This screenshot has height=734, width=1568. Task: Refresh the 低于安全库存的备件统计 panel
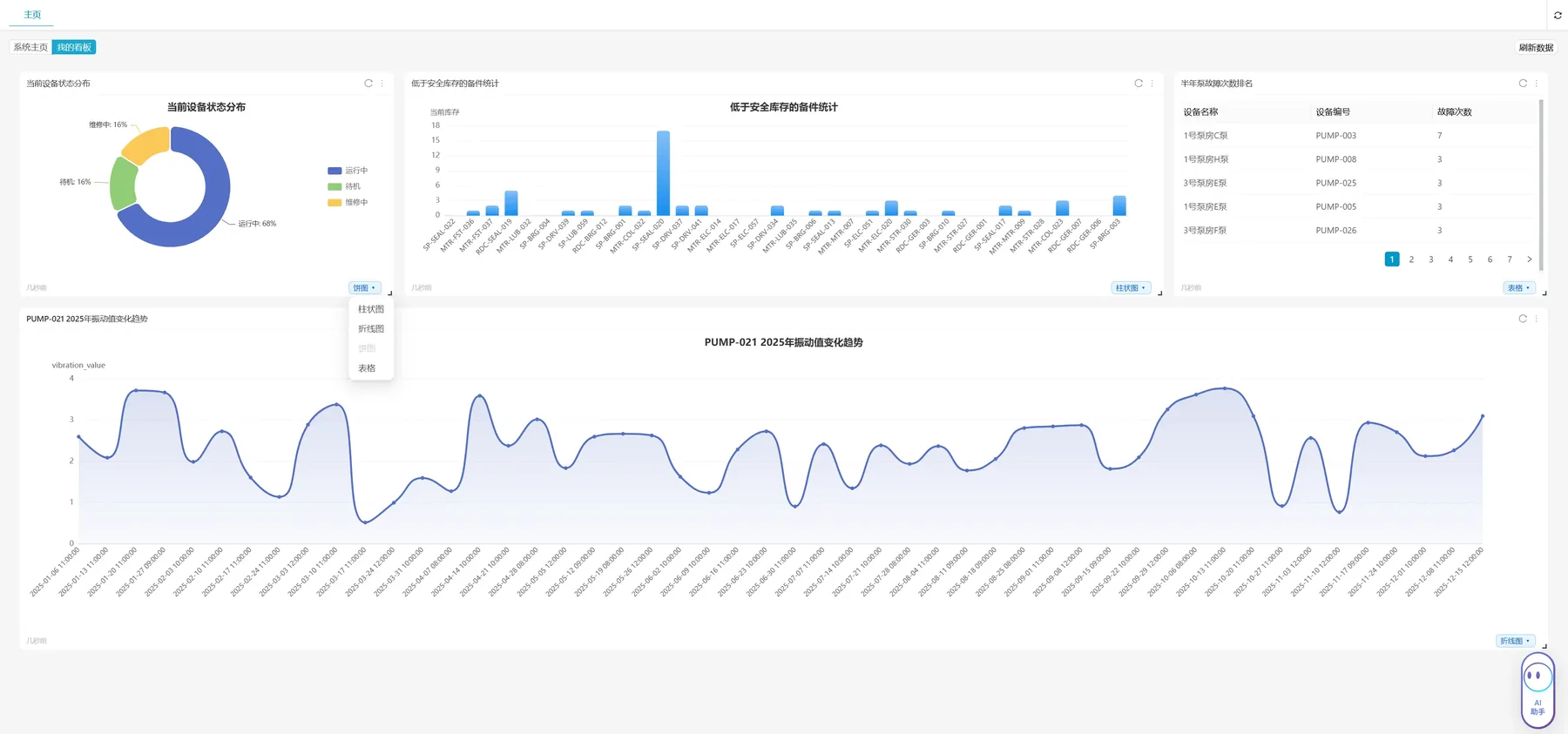coord(1139,84)
